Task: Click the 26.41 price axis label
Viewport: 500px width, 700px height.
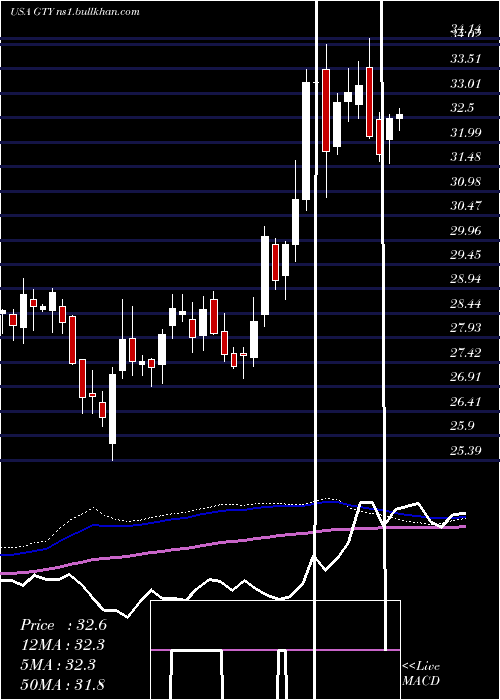Action: point(465,402)
